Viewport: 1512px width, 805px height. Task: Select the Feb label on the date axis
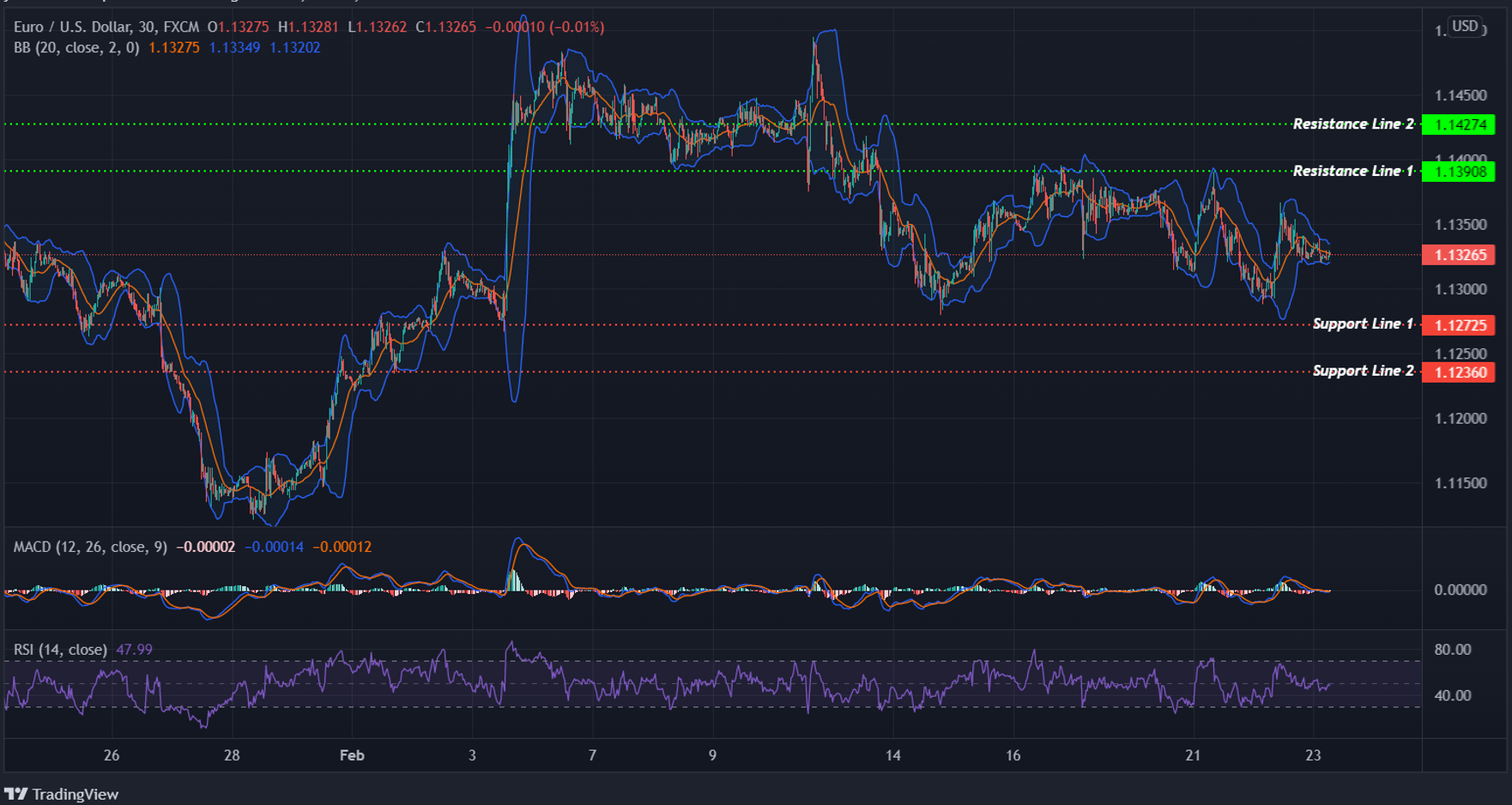pyautogui.click(x=351, y=756)
